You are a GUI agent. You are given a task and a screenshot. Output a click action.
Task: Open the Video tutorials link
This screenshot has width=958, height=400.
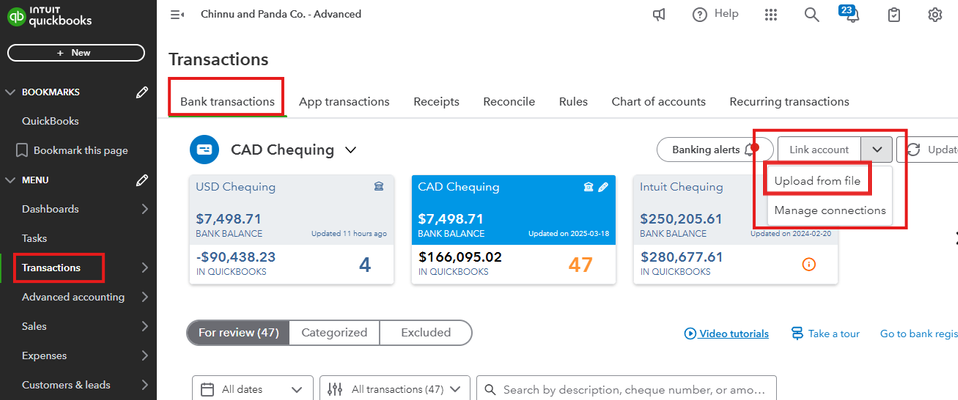[726, 334]
